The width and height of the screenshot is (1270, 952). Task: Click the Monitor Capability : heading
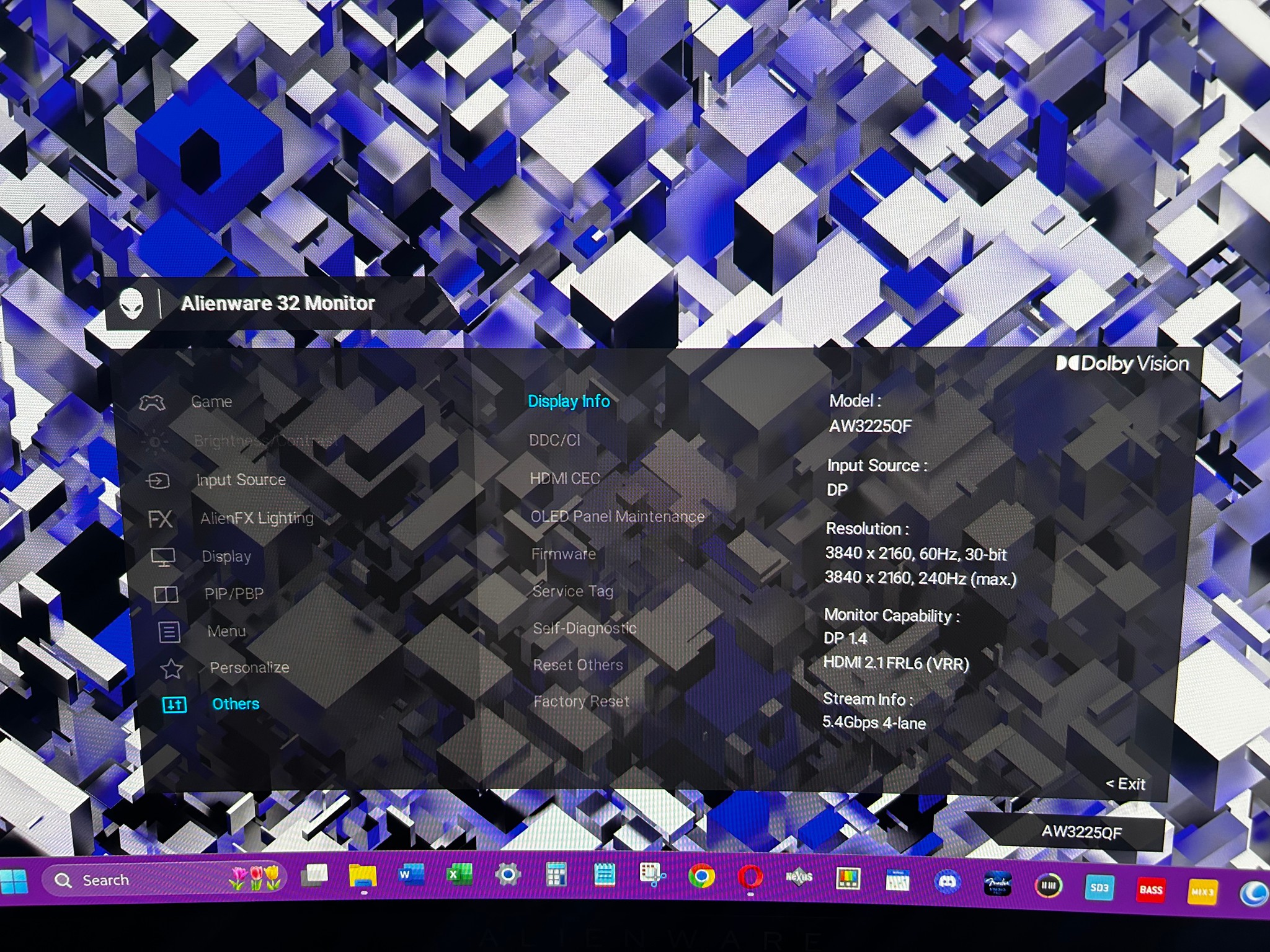coord(892,615)
